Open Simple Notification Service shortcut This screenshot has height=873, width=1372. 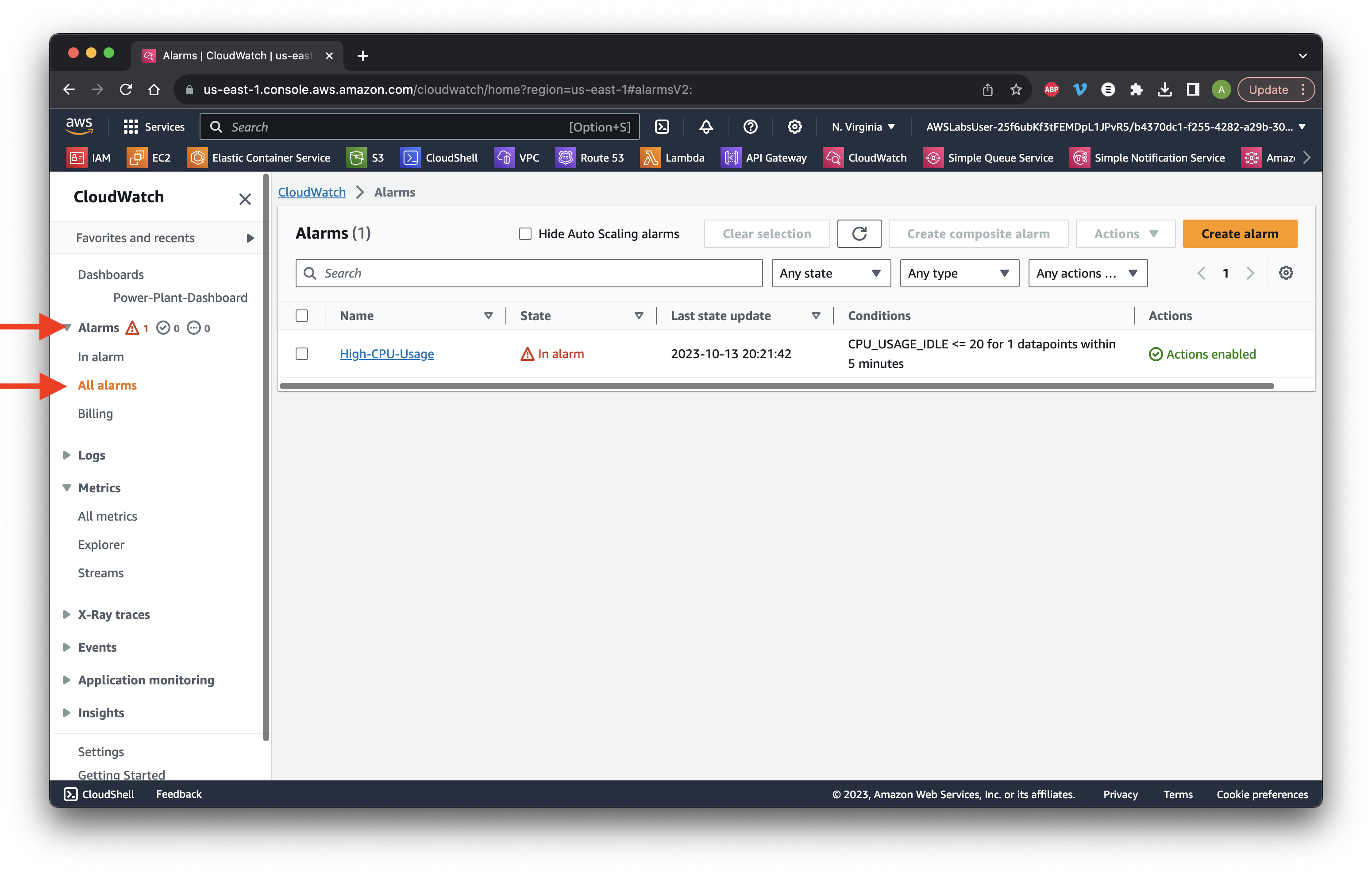click(1147, 158)
